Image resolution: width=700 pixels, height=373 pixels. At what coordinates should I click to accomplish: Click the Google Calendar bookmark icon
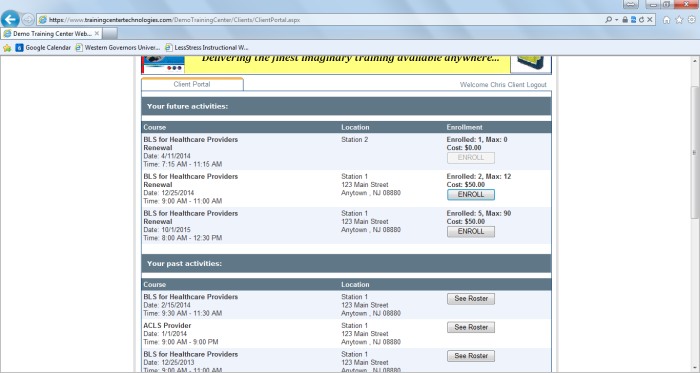tap(19, 47)
